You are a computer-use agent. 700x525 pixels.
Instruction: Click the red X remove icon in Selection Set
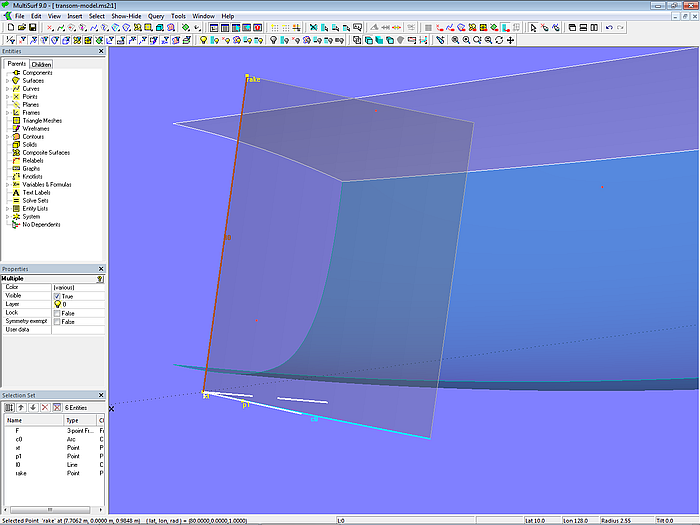pyautogui.click(x=44, y=408)
